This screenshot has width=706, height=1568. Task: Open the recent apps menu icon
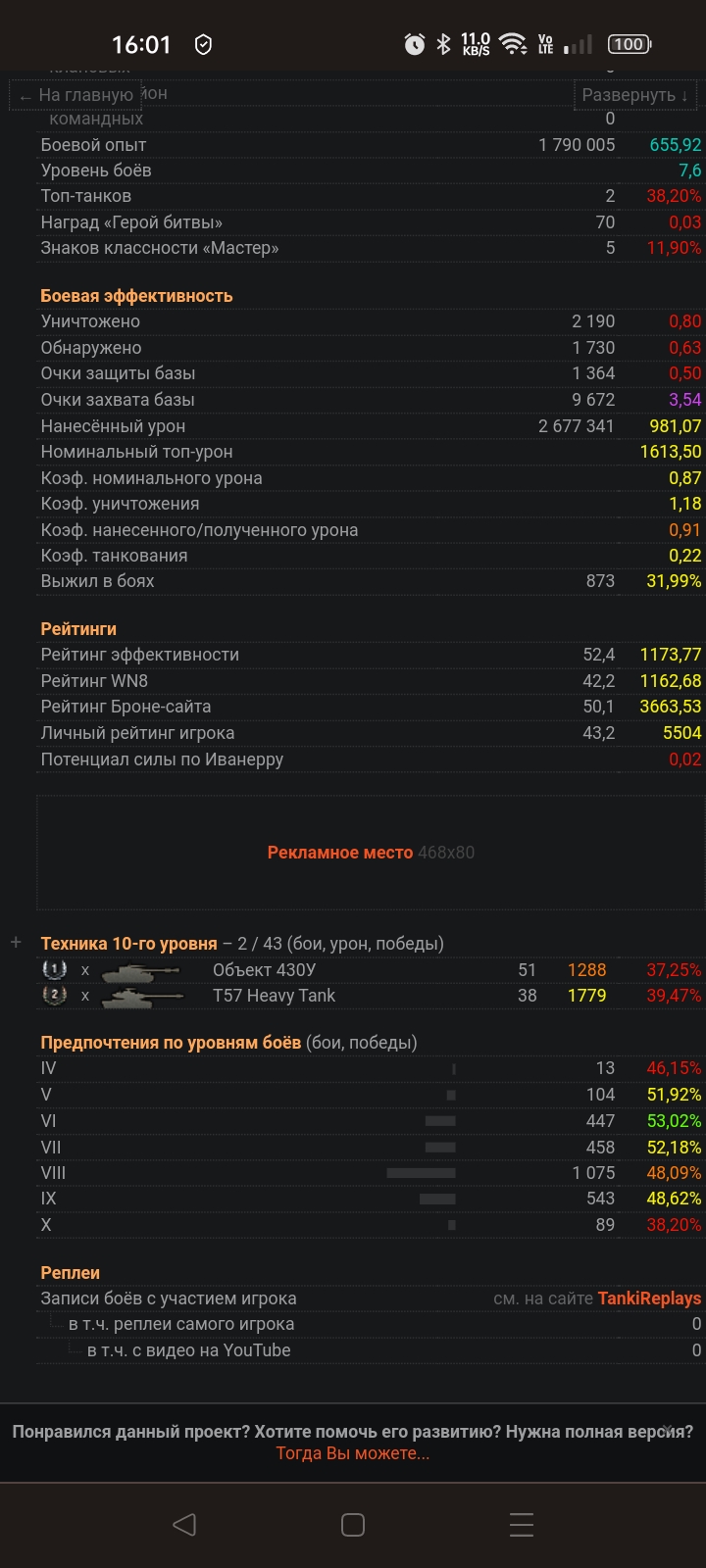click(522, 1524)
